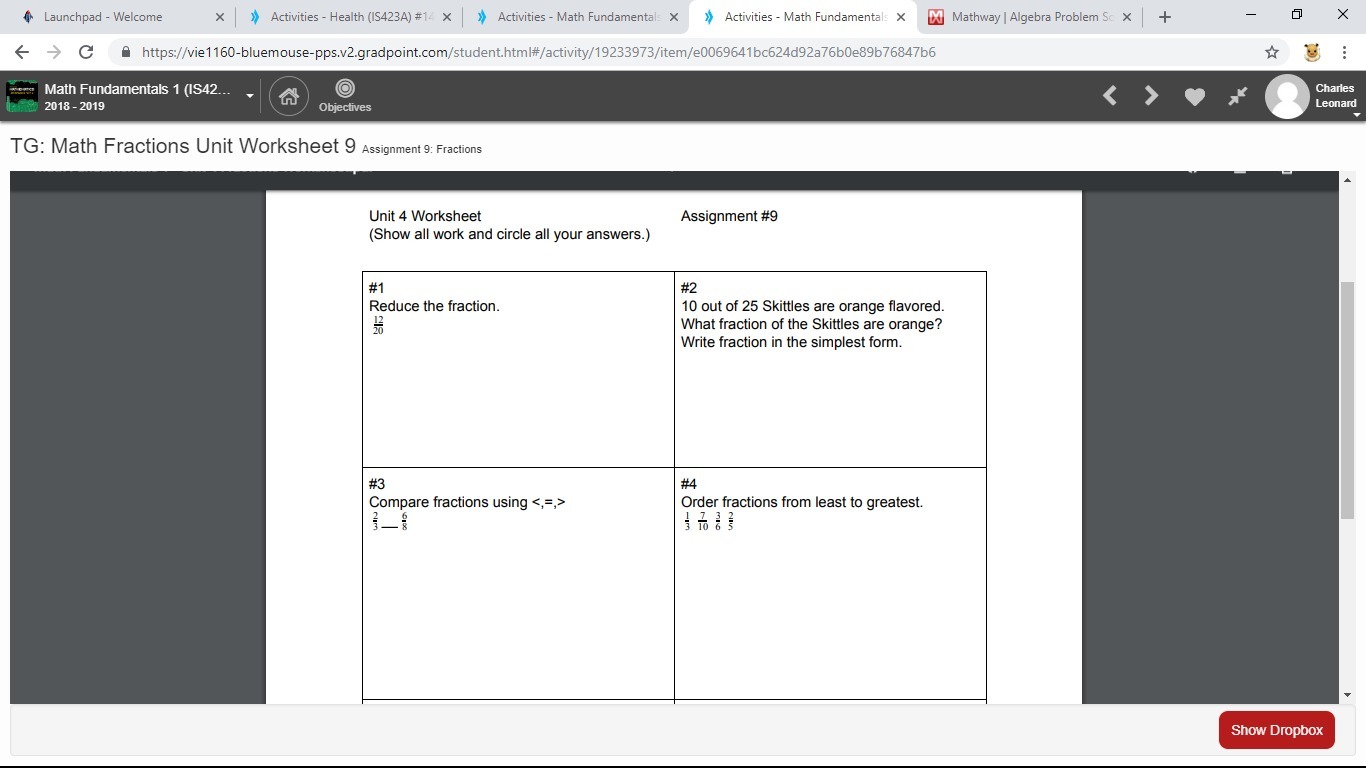Click '(Show all work and circle all your answers.)'
1366x768 pixels.
[509, 234]
